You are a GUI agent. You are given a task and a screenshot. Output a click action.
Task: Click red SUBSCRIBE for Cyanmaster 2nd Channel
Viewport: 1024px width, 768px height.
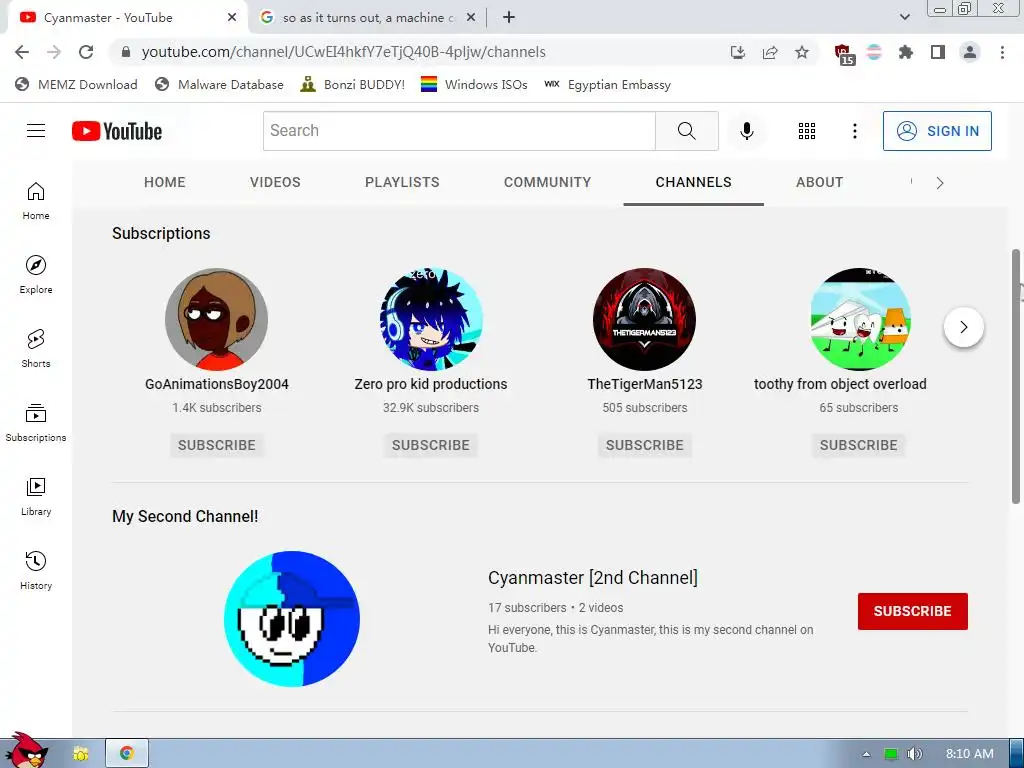(x=912, y=611)
